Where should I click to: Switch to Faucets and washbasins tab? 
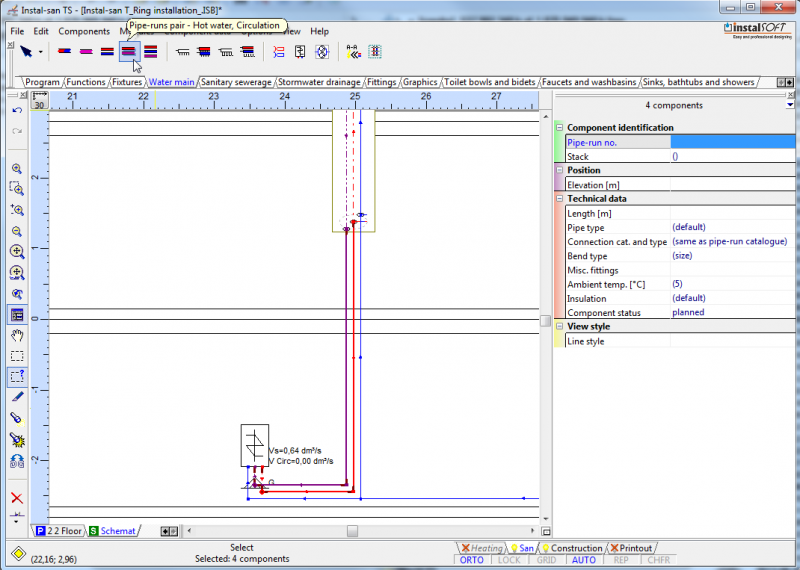point(589,82)
